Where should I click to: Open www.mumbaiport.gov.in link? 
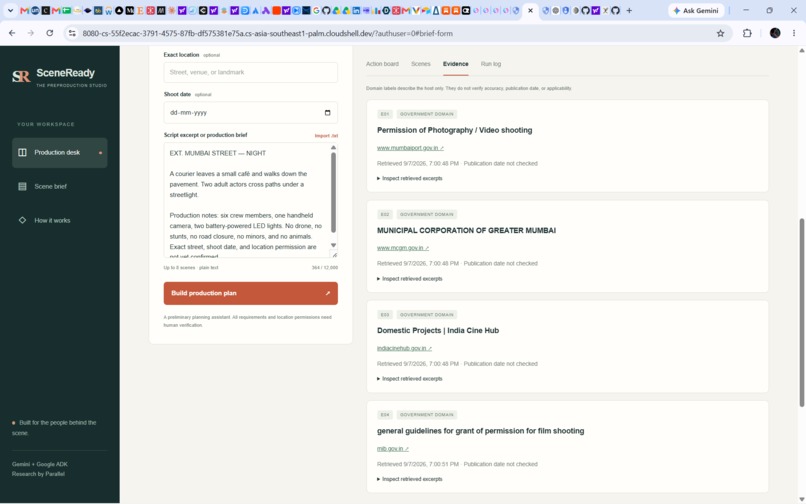[410, 148]
